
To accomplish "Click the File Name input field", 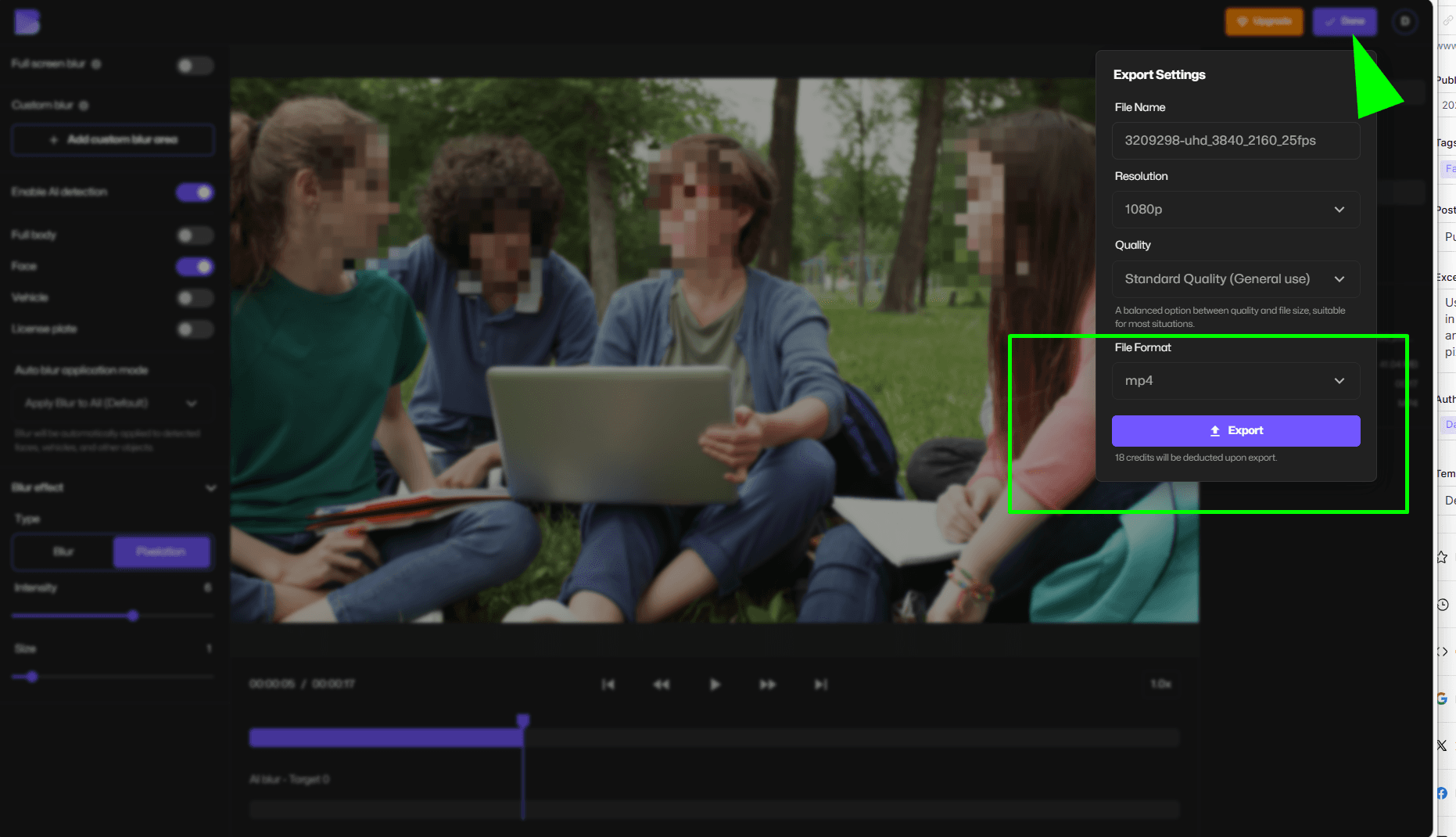I will 1235,141.
